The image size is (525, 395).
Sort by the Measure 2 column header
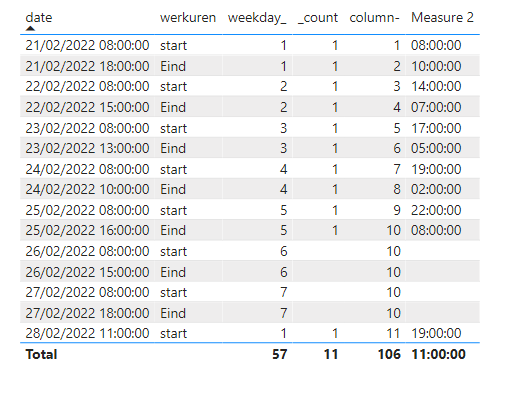tap(442, 17)
